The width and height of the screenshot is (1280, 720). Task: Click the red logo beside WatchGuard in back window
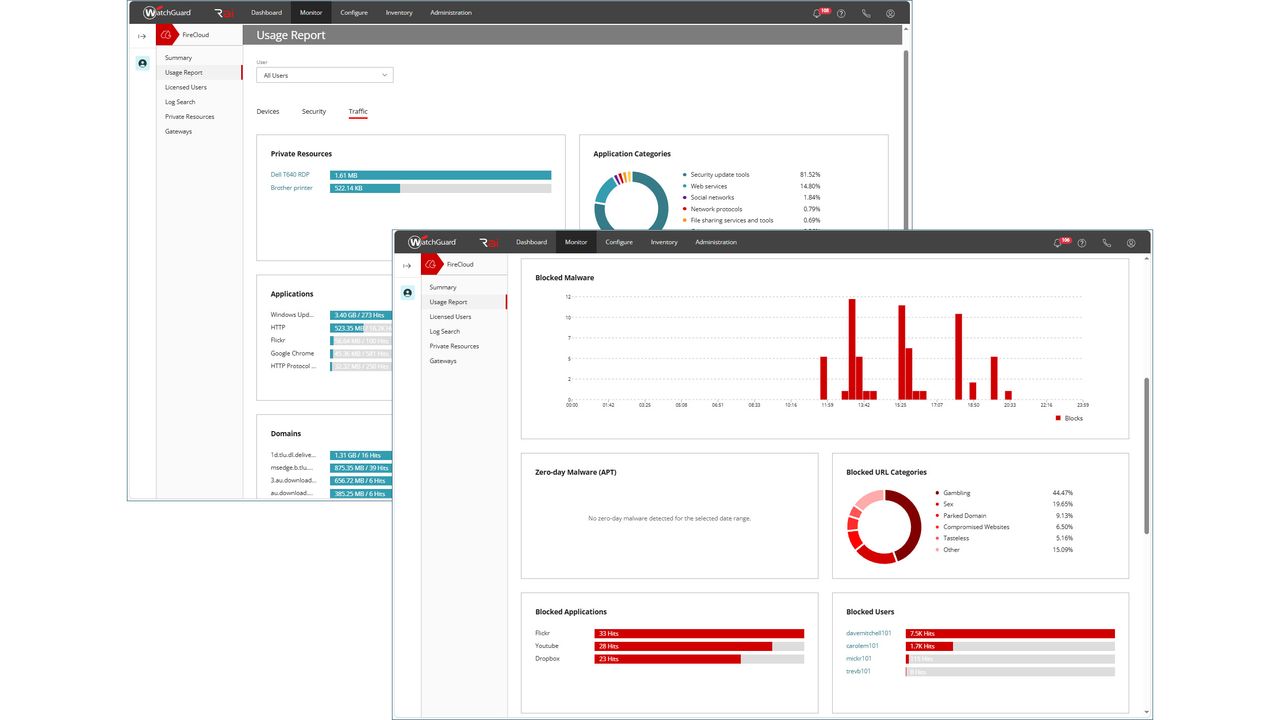click(223, 13)
